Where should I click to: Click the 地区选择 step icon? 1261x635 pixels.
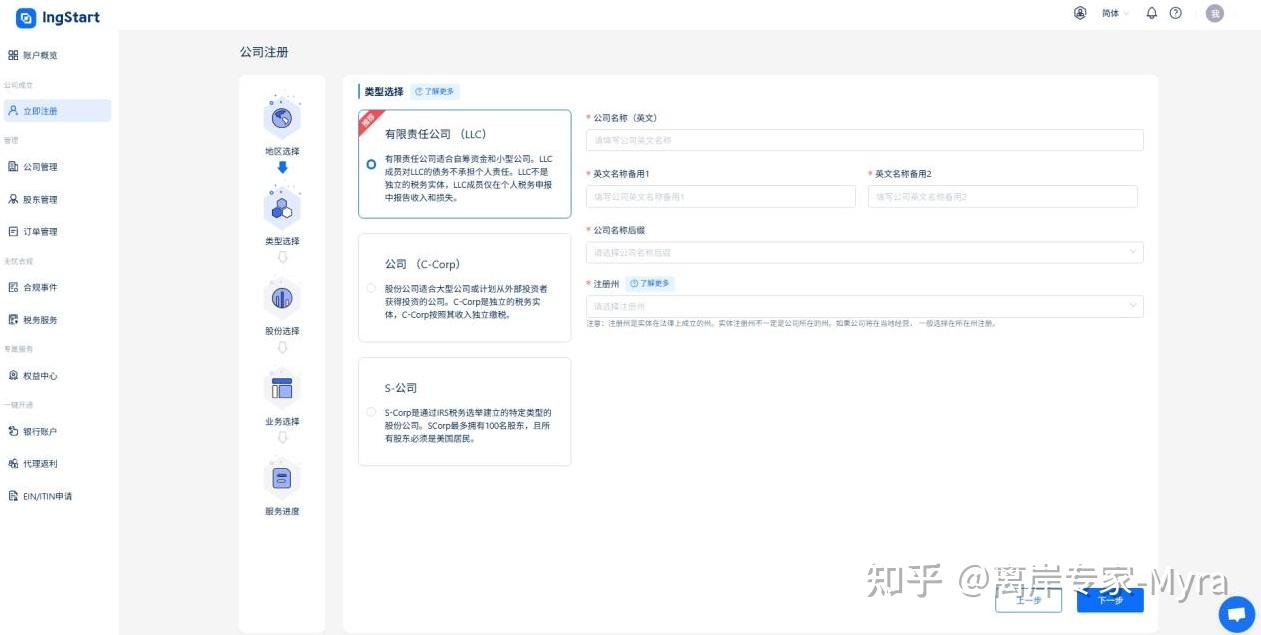[281, 117]
